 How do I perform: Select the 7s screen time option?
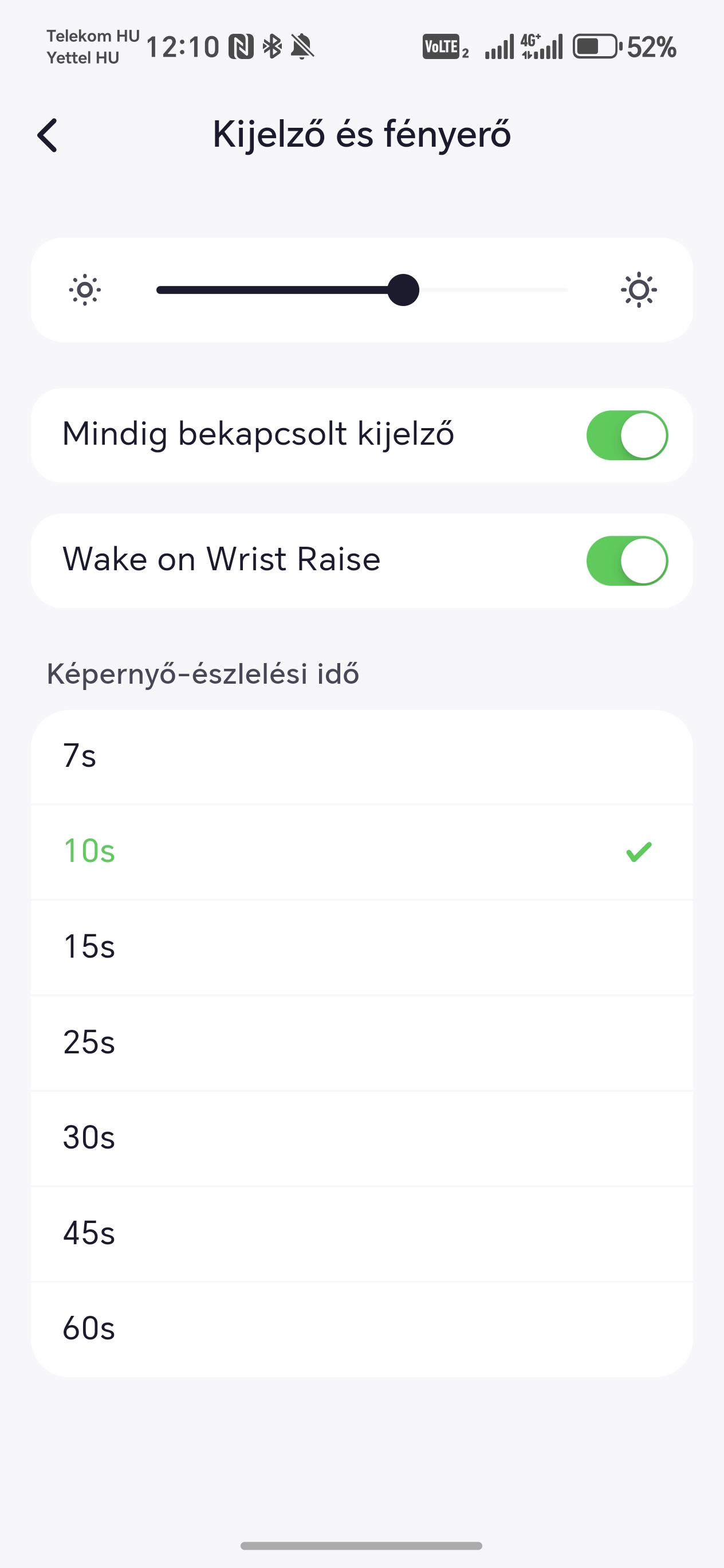[x=362, y=757]
